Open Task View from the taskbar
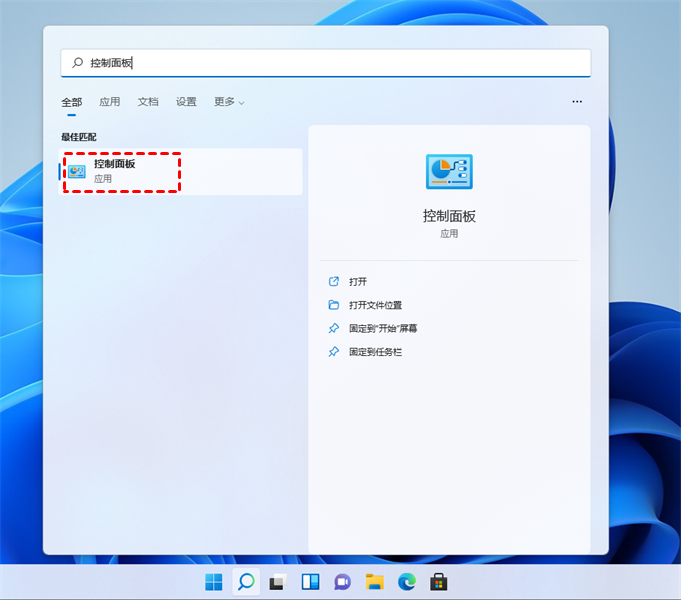The height and width of the screenshot is (600, 681). pos(278,582)
